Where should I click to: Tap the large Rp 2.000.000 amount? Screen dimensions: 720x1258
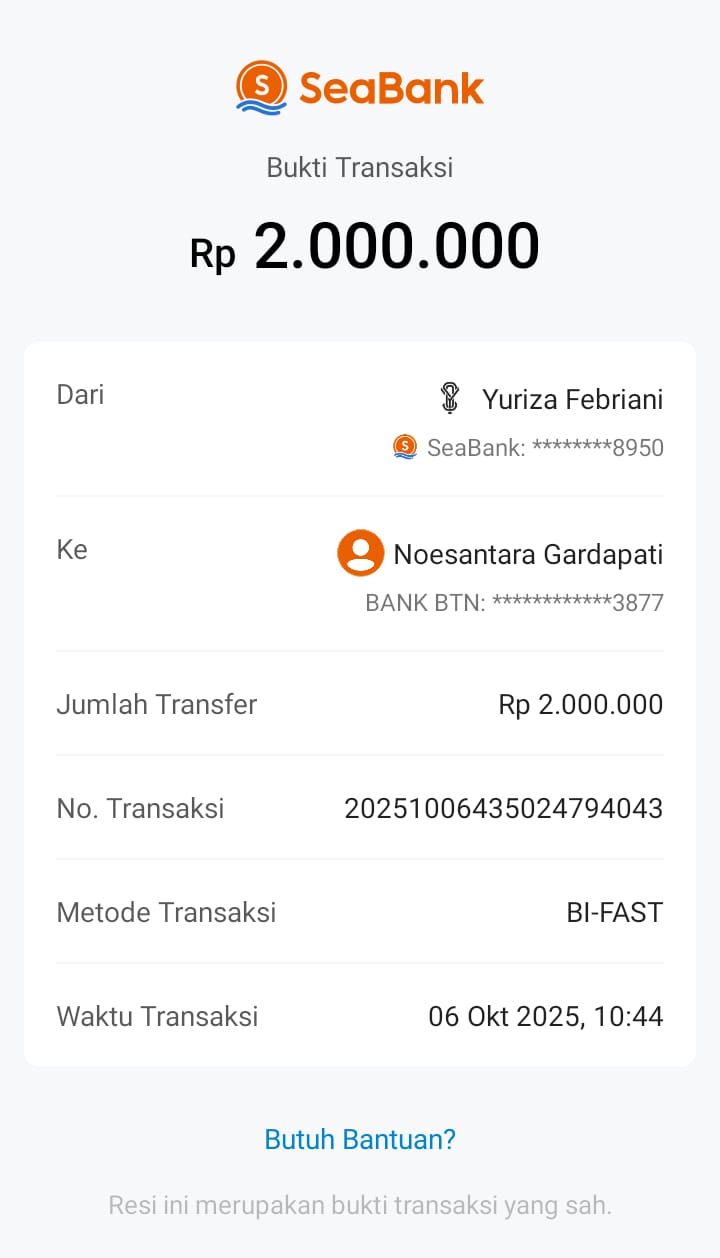click(x=365, y=247)
